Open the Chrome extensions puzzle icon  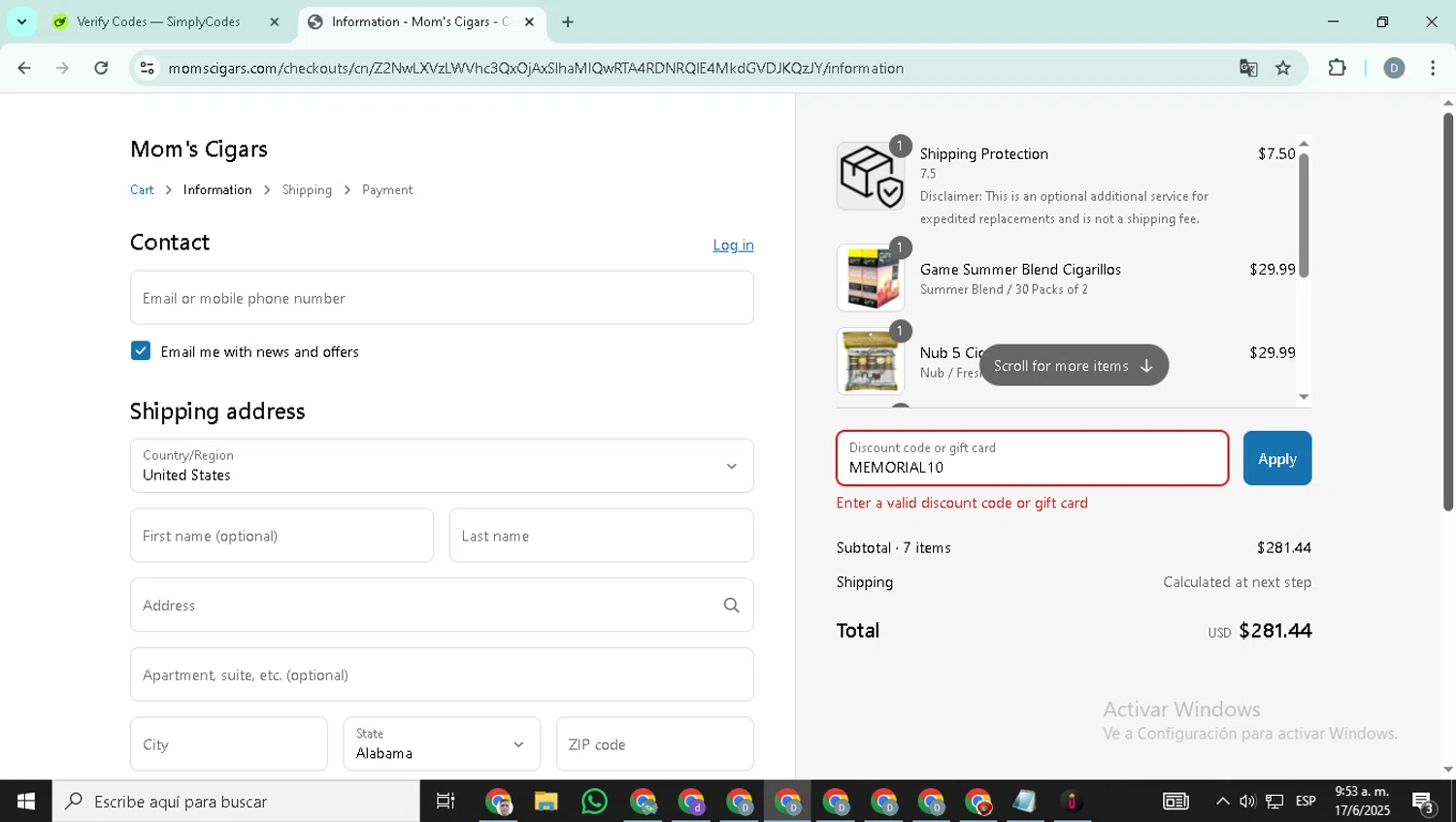coord(1337,68)
